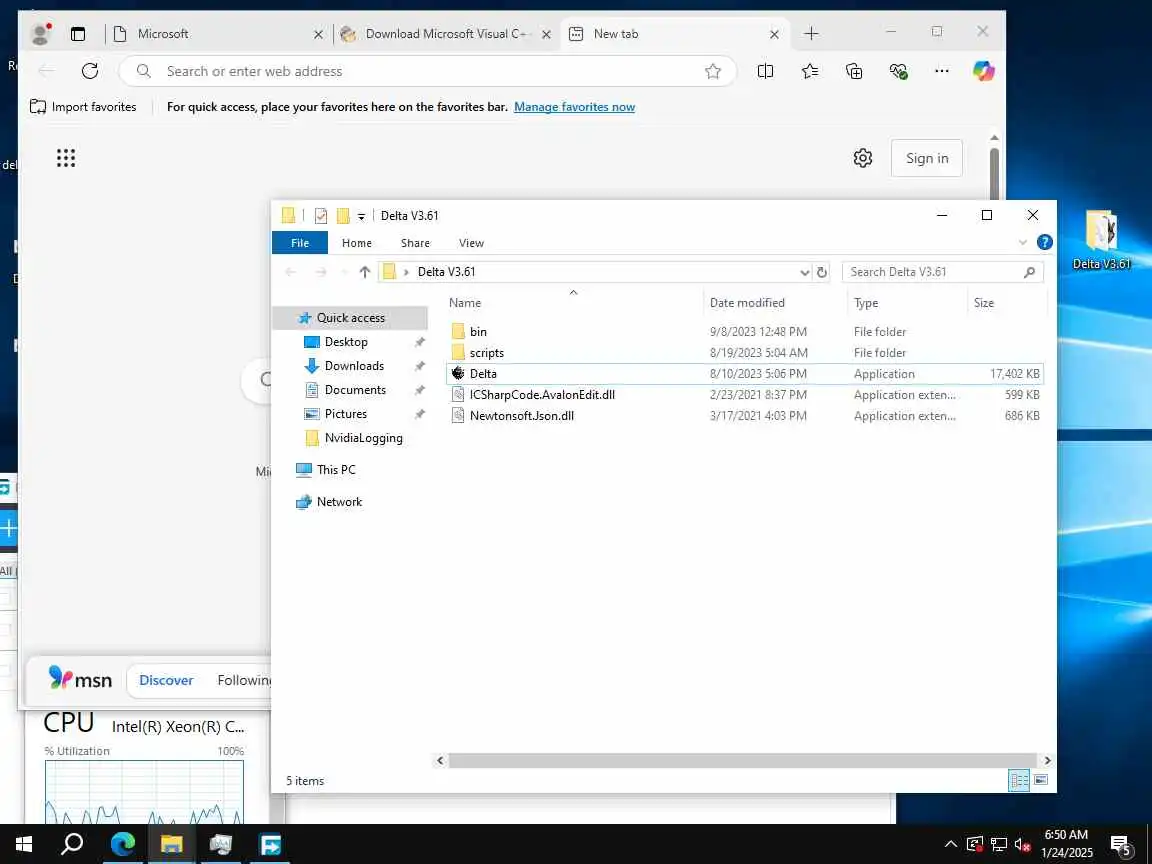The width and height of the screenshot is (1152, 864).
Task: Open Edge favorites list icon
Action: pos(810,71)
